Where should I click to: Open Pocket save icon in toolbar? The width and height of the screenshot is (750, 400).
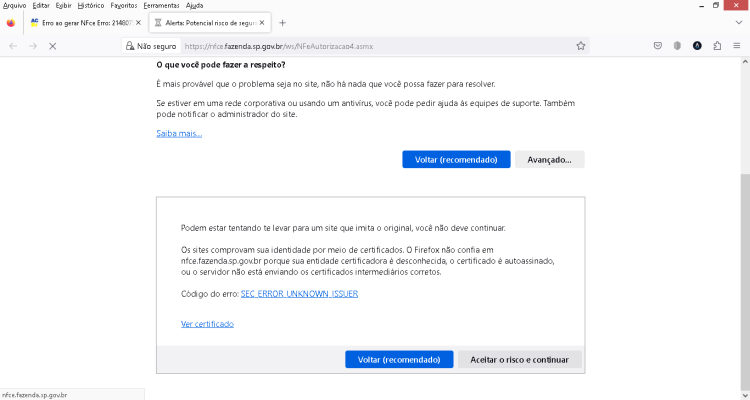(x=658, y=46)
